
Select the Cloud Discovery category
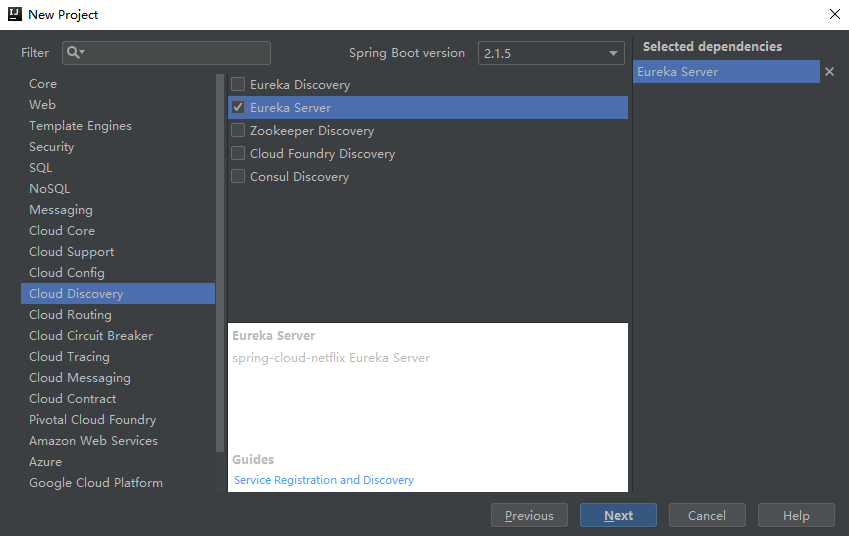tap(118, 293)
